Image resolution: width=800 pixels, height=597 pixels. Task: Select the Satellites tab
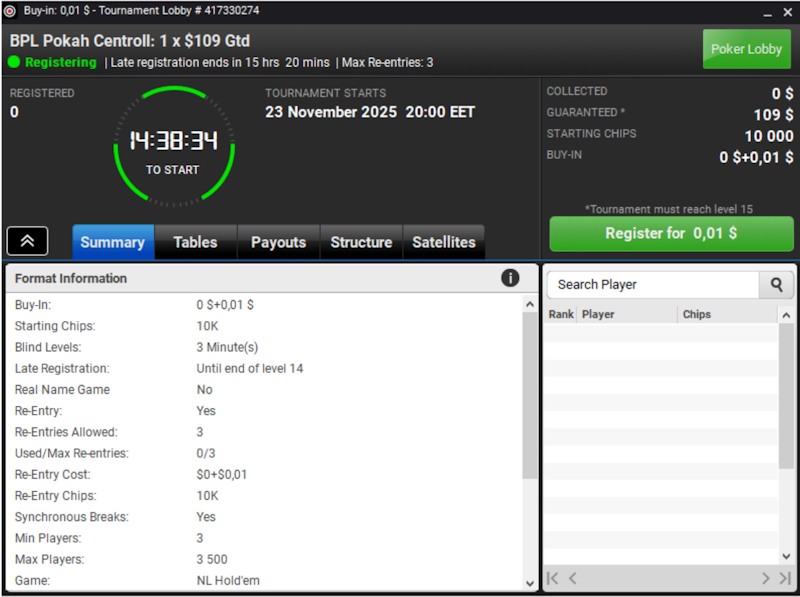click(444, 242)
